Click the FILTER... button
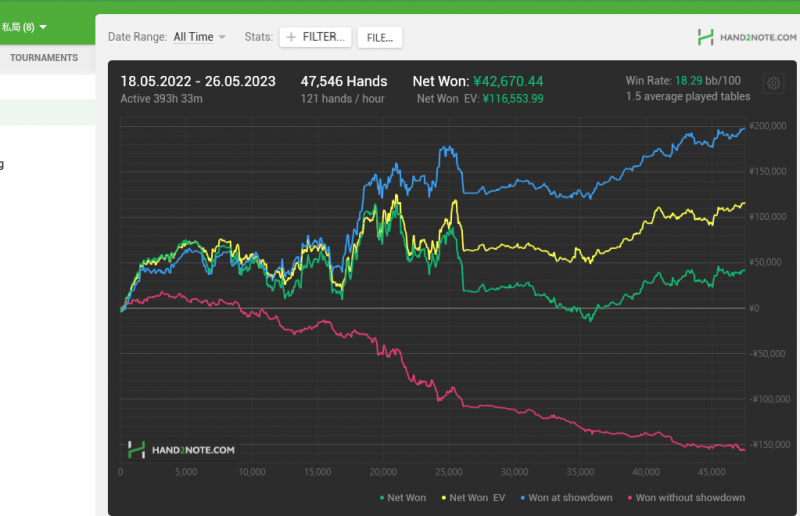The height and width of the screenshot is (516, 800). pyautogui.click(x=313, y=37)
